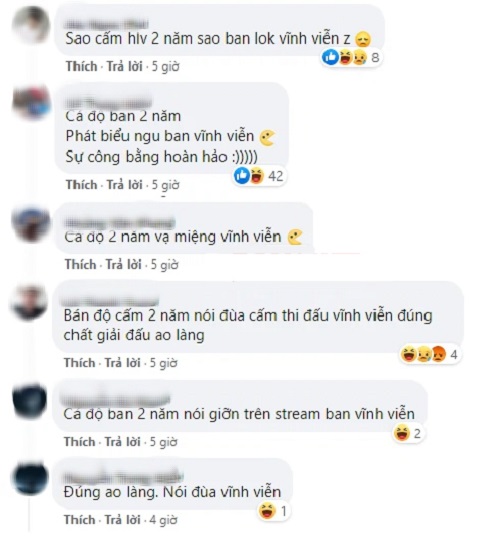The height and width of the screenshot is (550, 500).
Task: Like the 'vạ miệng vĩnh viễn' comment
Action: [80, 264]
